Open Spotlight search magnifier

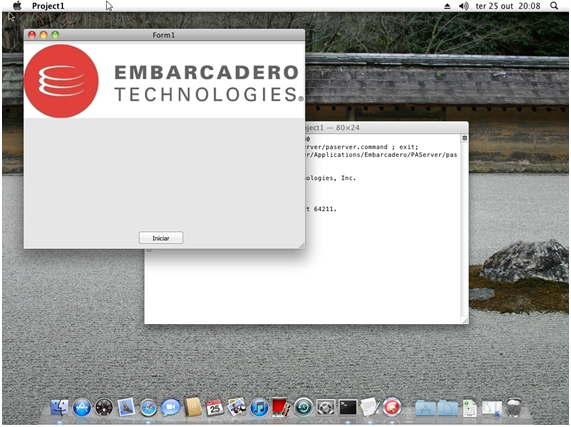pyautogui.click(x=554, y=6)
